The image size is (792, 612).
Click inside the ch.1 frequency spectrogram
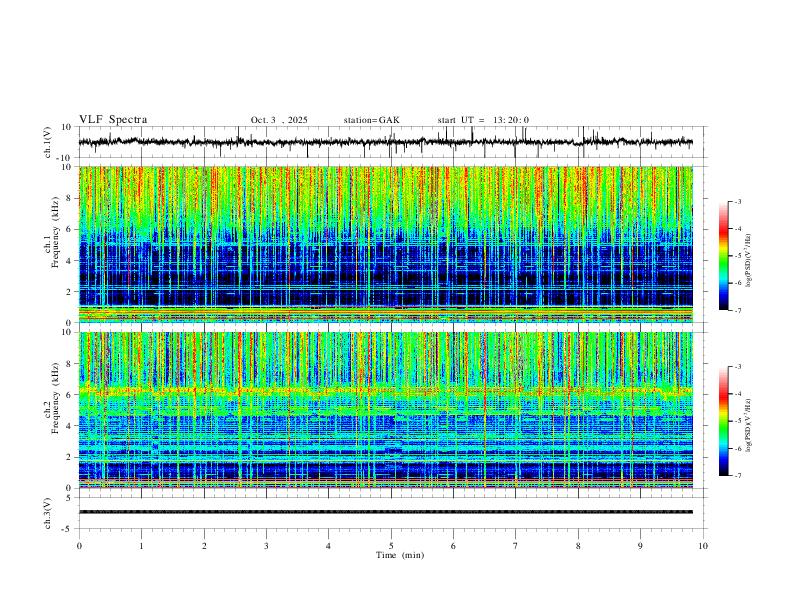tap(385, 244)
